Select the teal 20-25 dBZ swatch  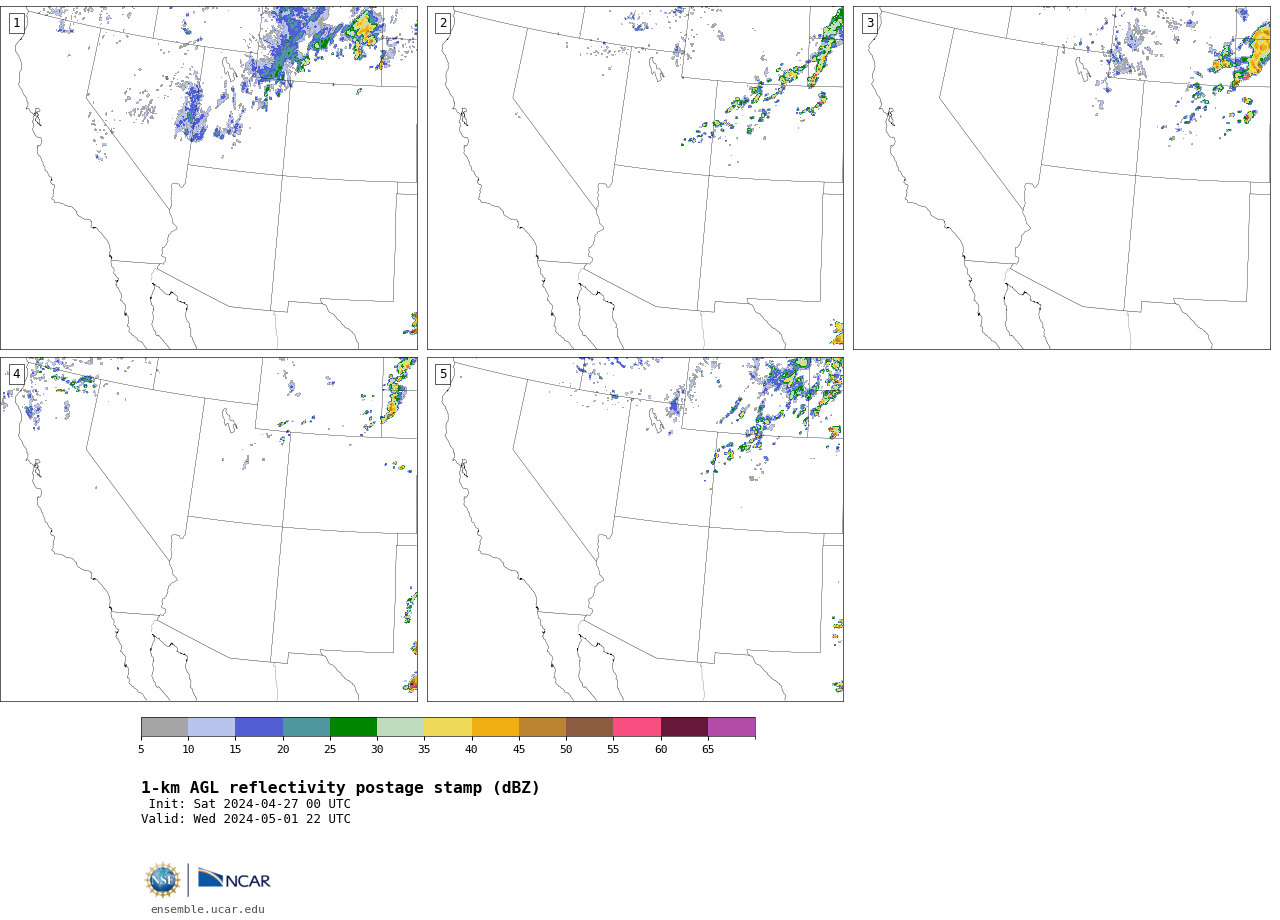[306, 727]
